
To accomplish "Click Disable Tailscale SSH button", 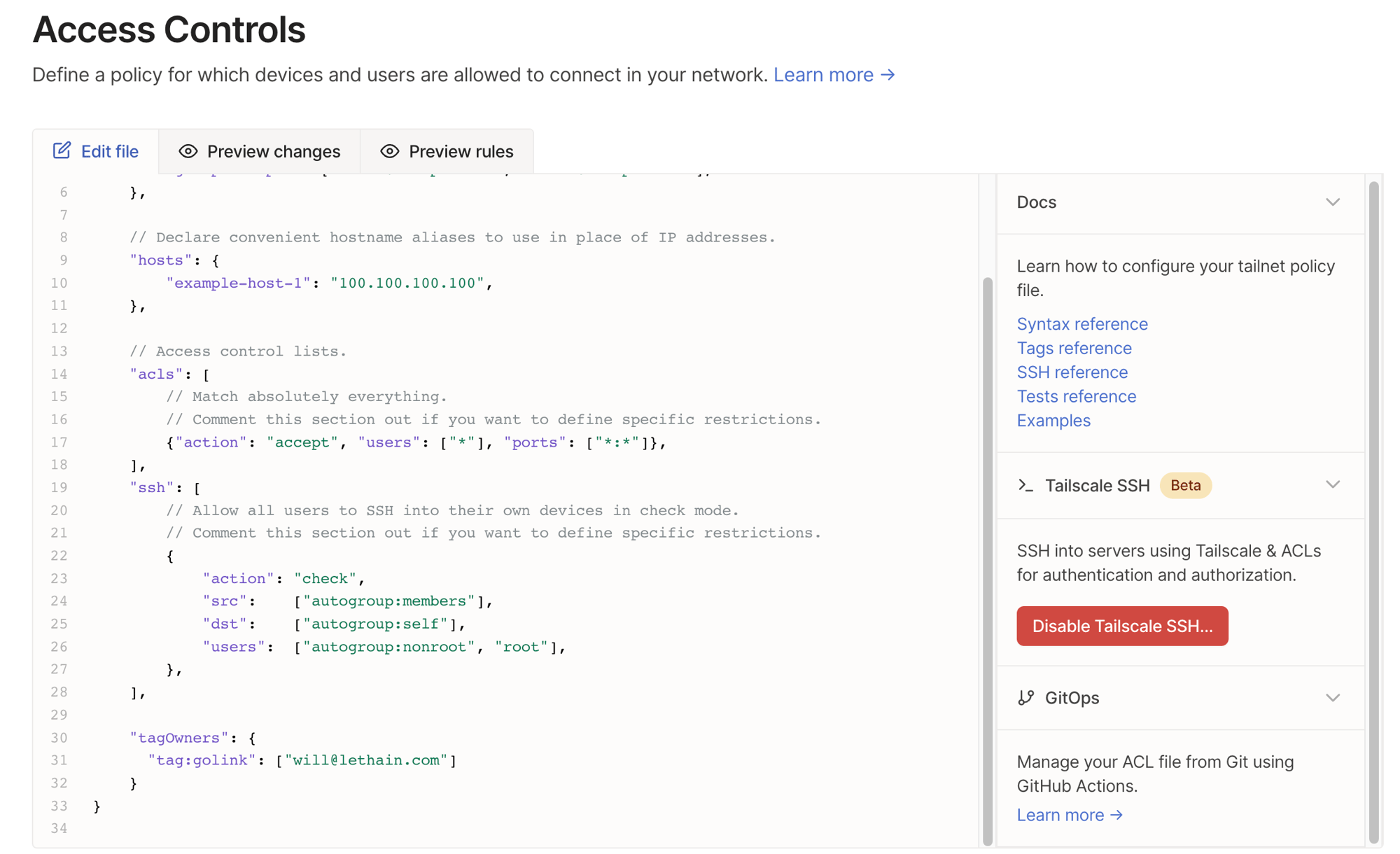I will [1121, 626].
